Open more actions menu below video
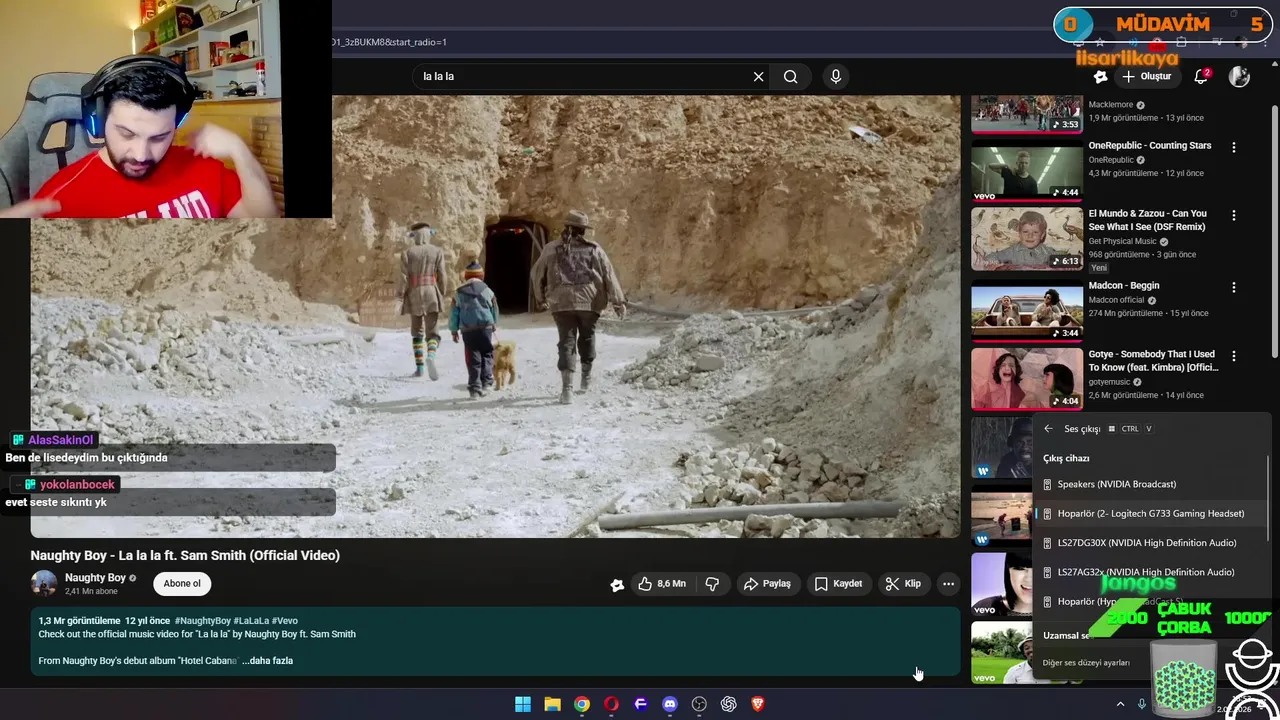This screenshot has width=1280, height=720. click(x=948, y=584)
